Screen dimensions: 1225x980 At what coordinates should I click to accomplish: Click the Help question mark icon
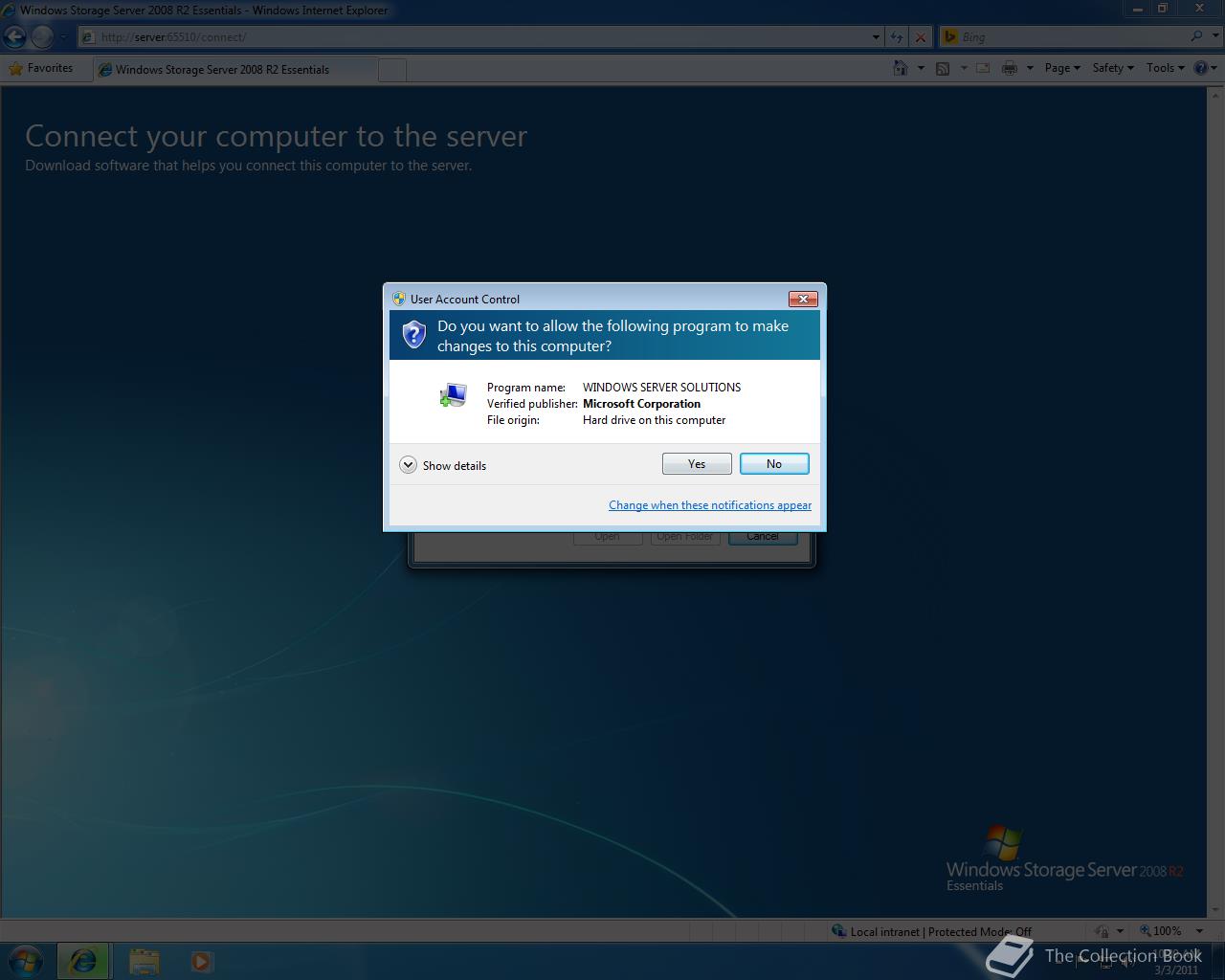pos(1201,68)
